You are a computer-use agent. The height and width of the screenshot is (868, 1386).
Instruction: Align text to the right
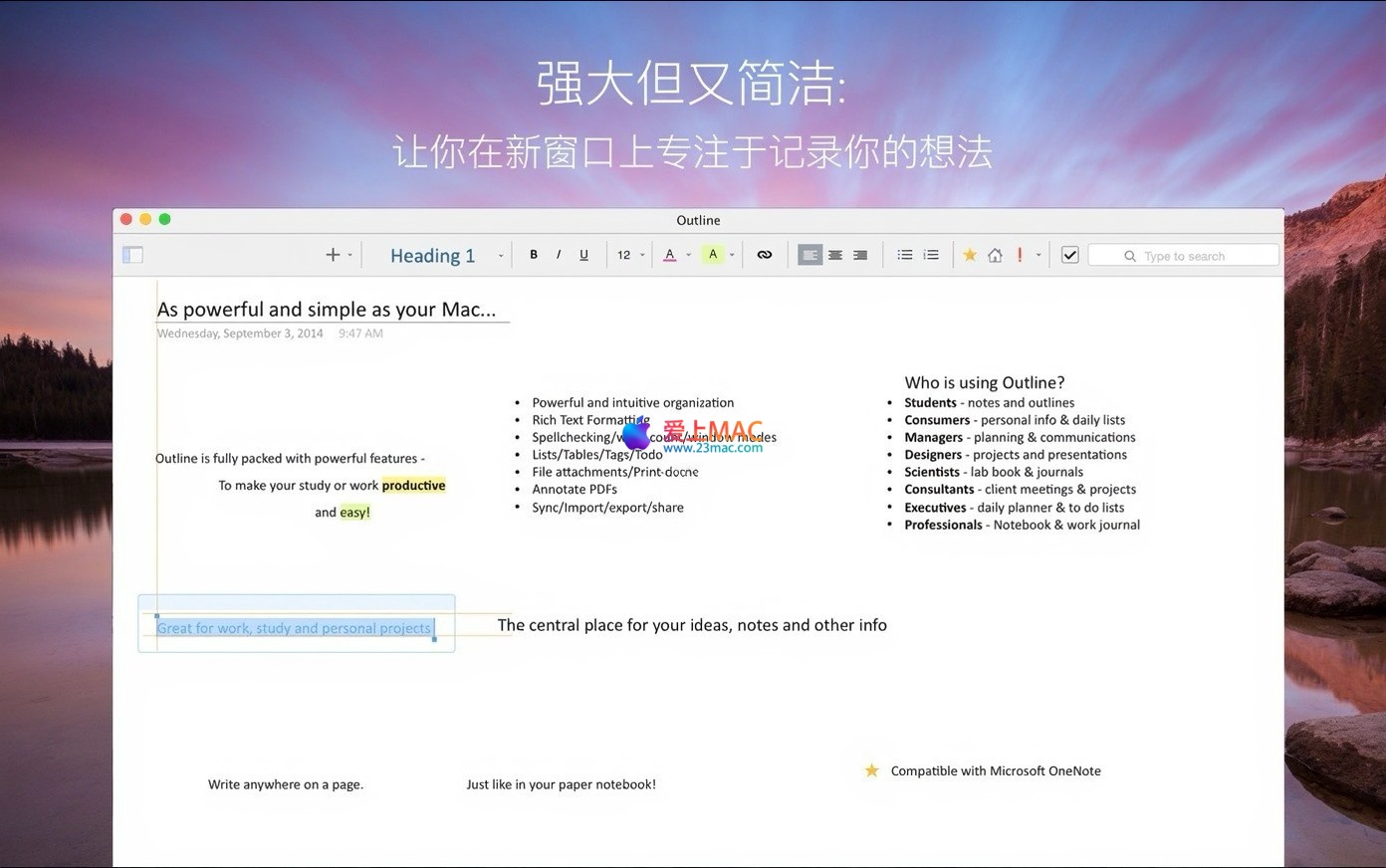click(x=860, y=255)
